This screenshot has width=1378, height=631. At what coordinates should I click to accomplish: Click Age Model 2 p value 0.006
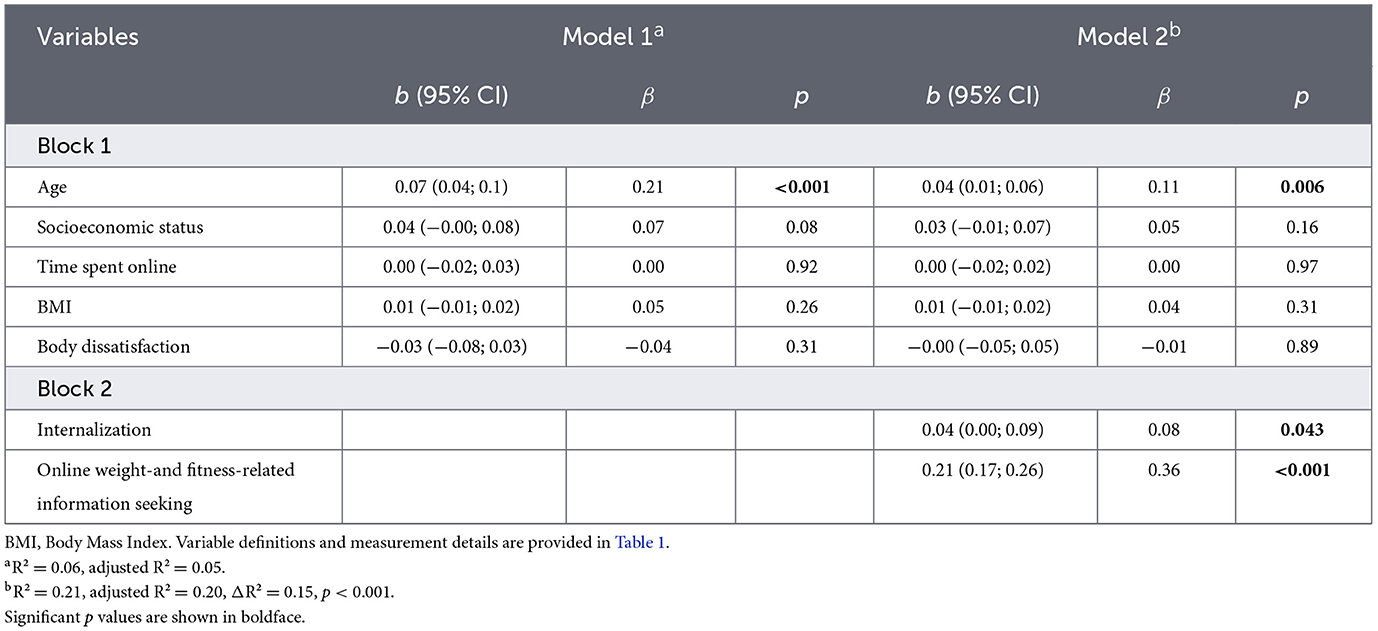pyautogui.click(x=1301, y=186)
